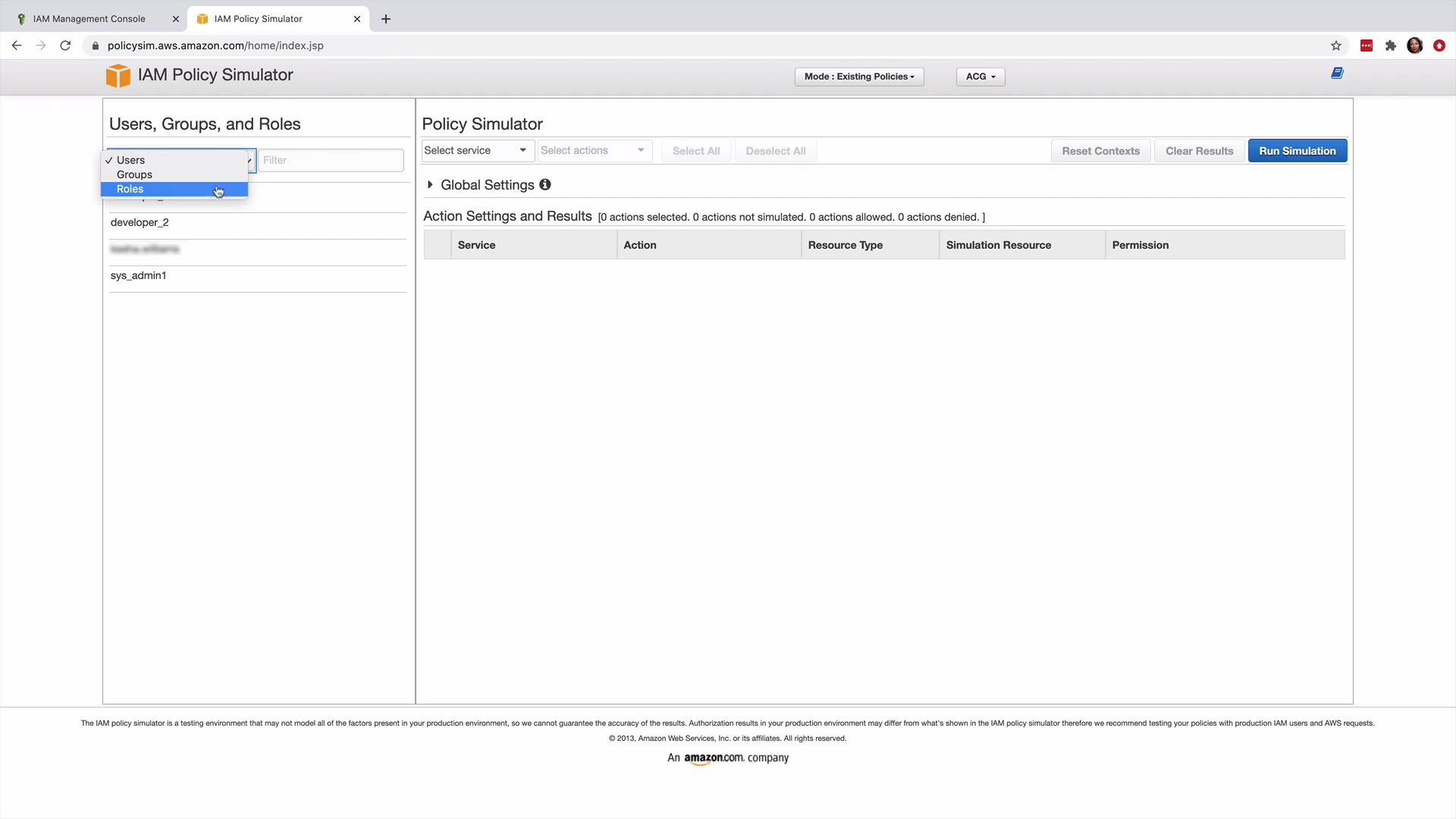Expand the Global Settings section

click(430, 184)
